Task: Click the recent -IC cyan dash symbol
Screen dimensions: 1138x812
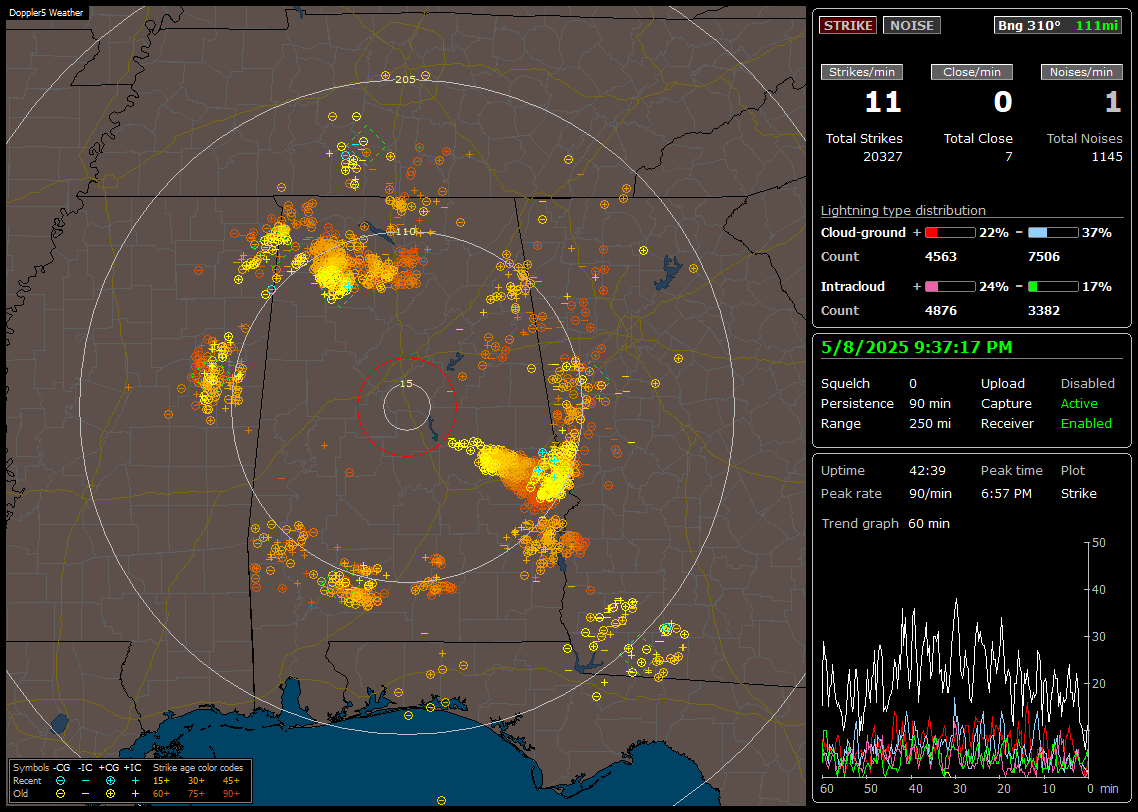Action: click(86, 781)
